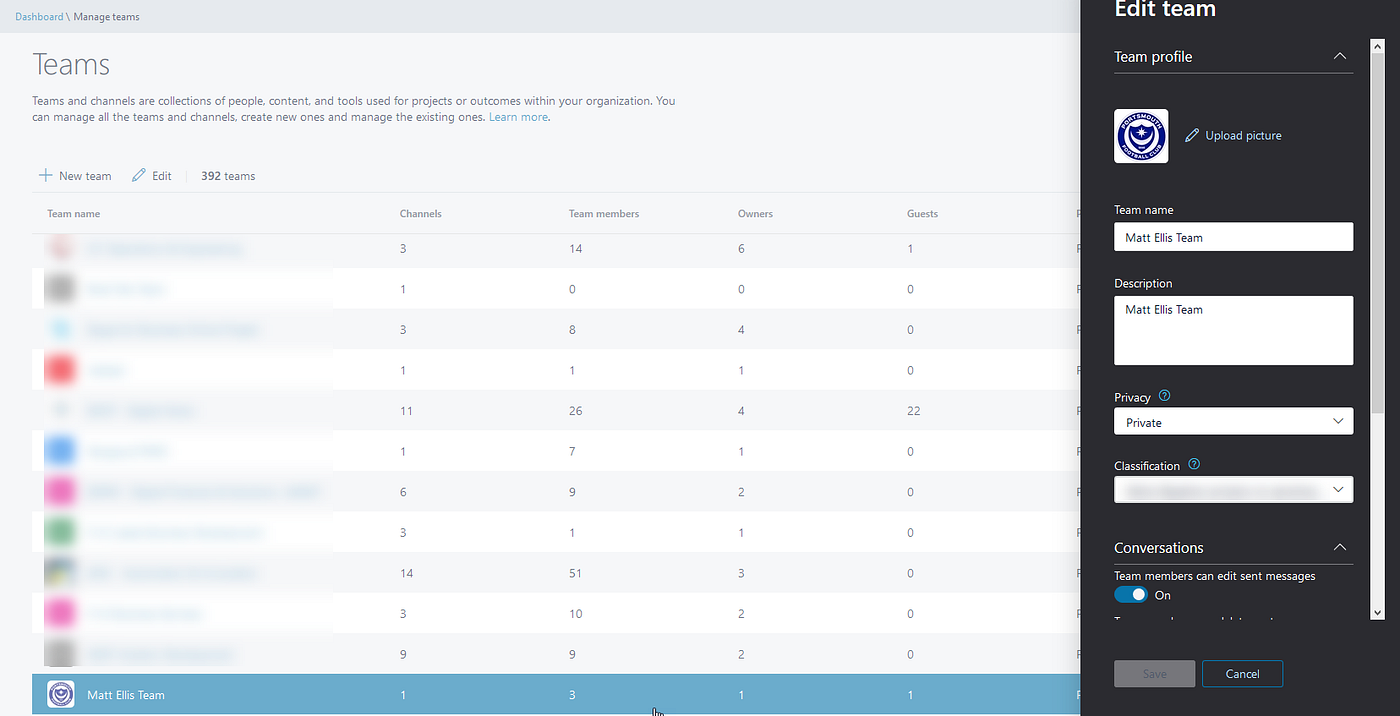Click the plus icon beside New team

pyautogui.click(x=45, y=176)
